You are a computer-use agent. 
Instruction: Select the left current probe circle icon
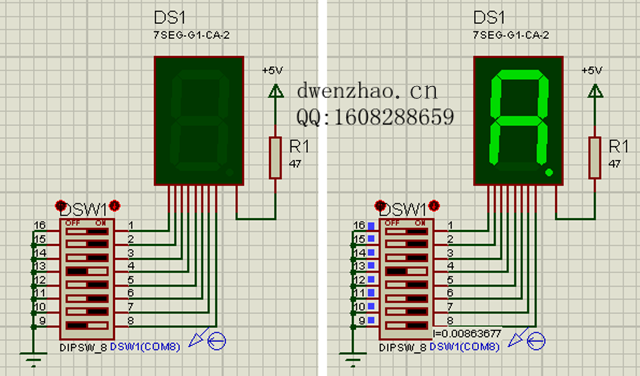[217, 341]
